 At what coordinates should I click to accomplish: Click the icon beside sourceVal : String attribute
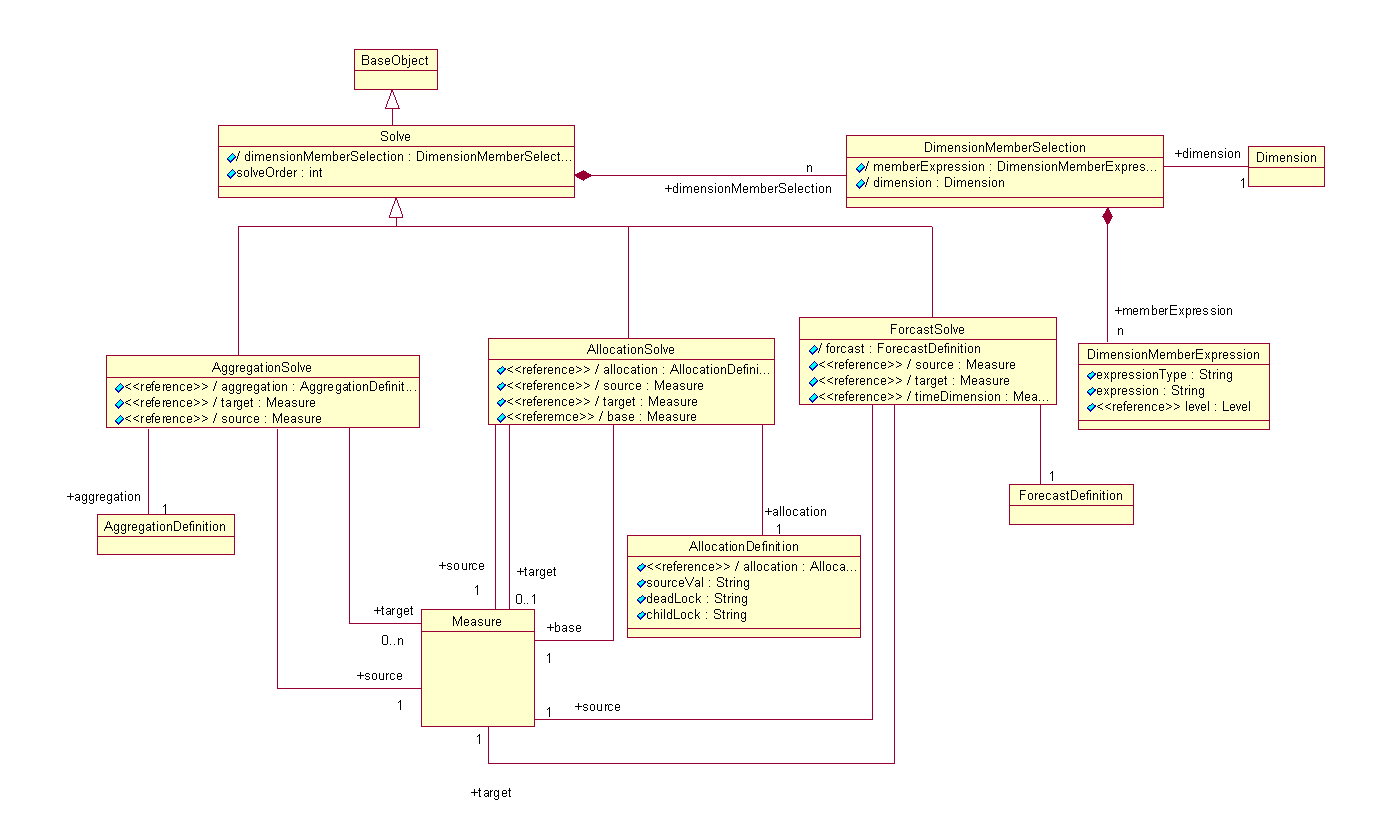coord(640,582)
